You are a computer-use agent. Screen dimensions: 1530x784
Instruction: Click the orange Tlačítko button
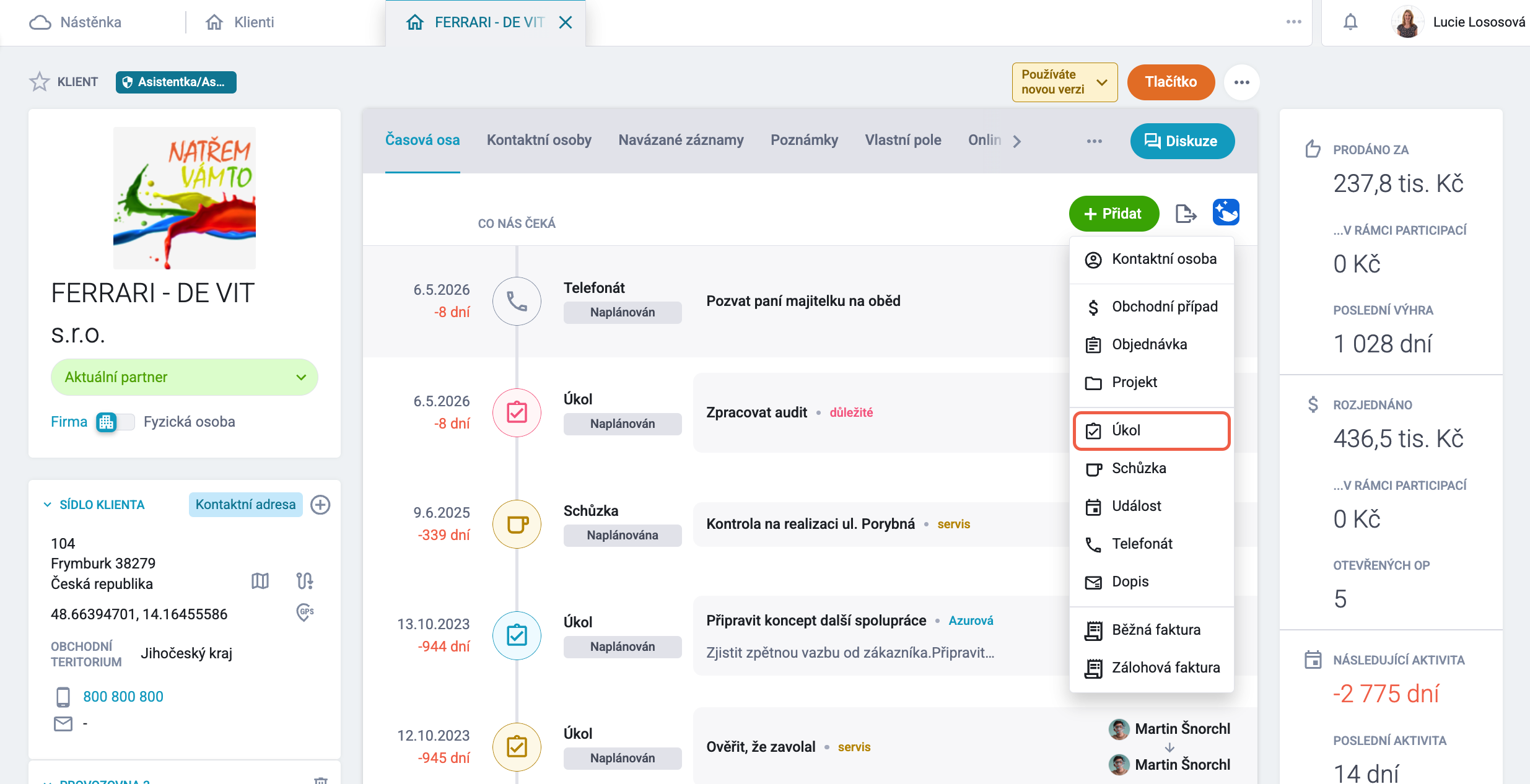pyautogui.click(x=1171, y=82)
